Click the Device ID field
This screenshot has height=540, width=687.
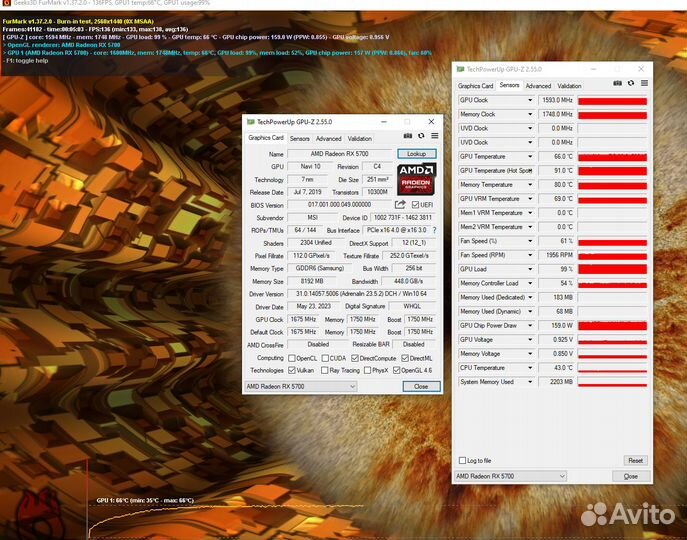pos(403,217)
